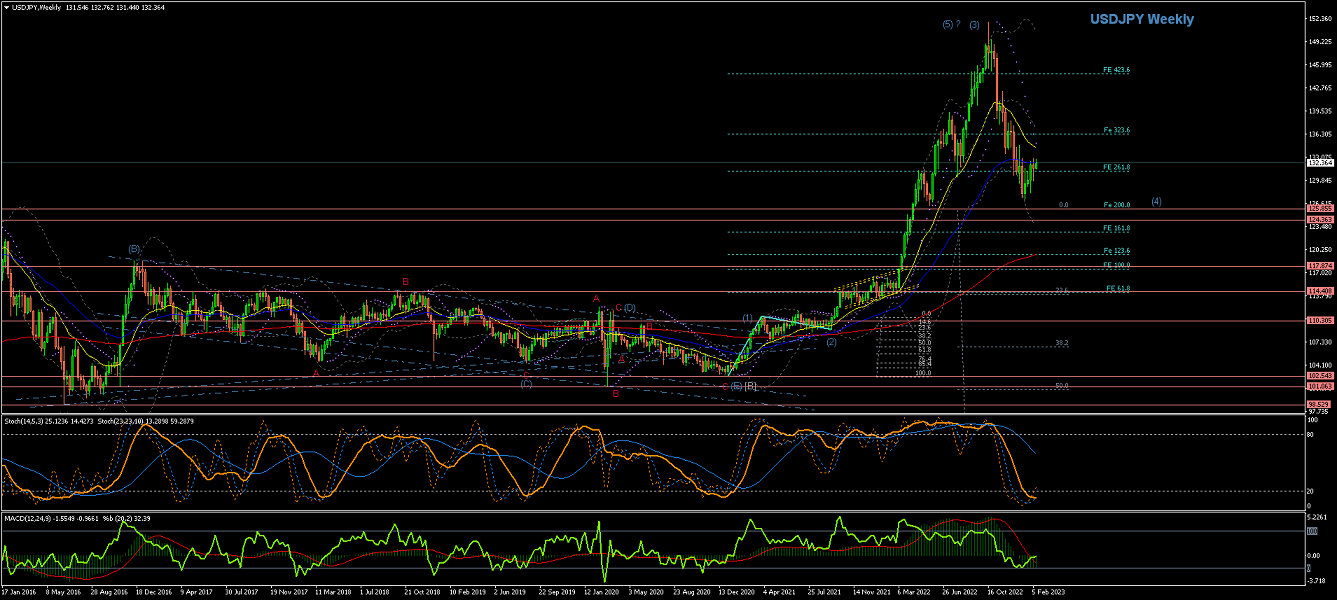Click the 110.305 red price tag
The height and width of the screenshot is (600, 1337).
point(1319,321)
